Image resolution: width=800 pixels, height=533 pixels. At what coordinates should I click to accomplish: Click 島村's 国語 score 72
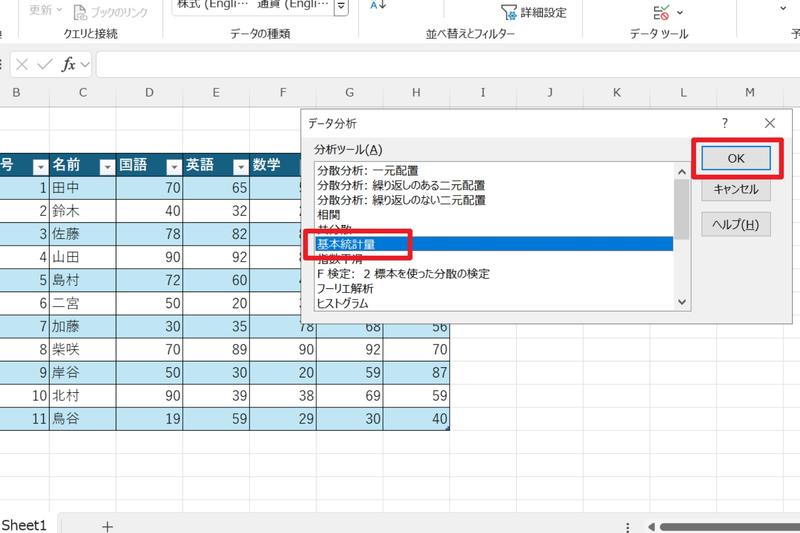(149, 280)
